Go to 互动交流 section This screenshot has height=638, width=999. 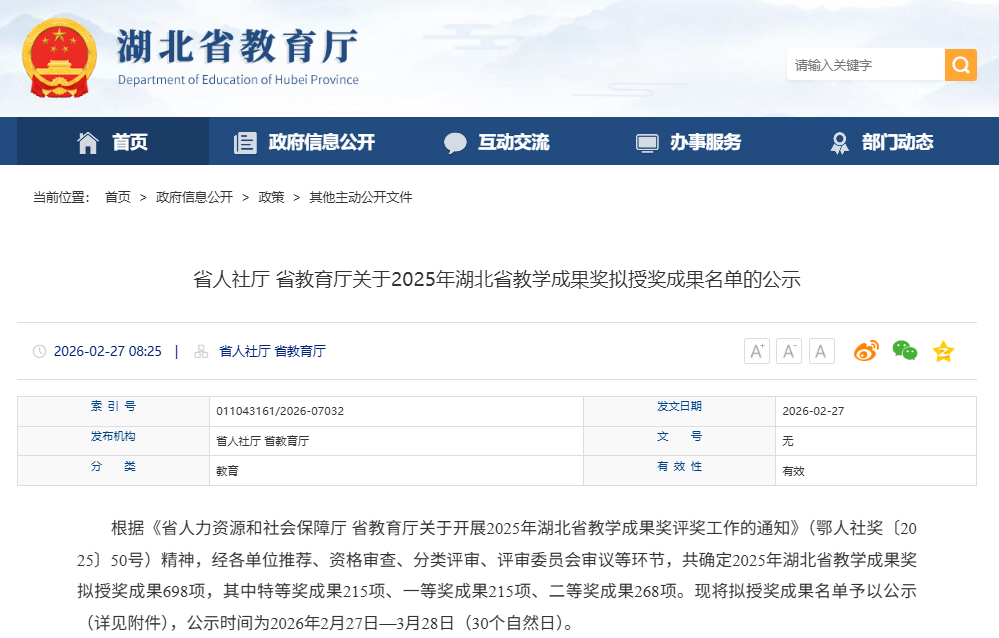497,142
